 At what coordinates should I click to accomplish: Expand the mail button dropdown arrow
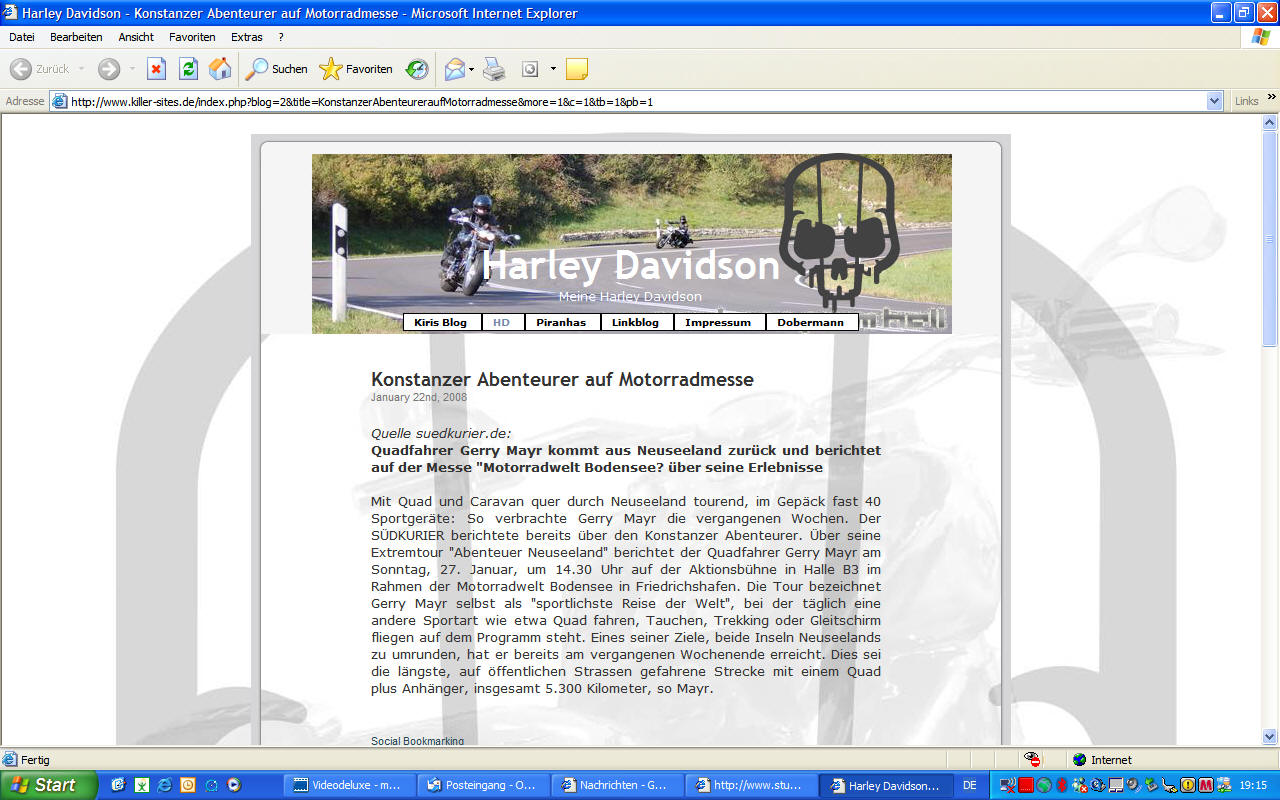click(472, 69)
